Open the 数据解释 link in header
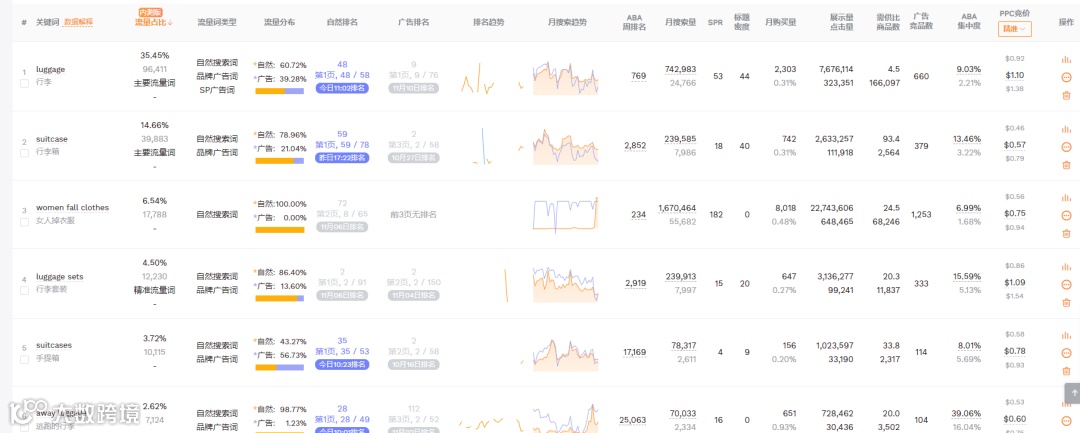 pyautogui.click(x=78, y=22)
